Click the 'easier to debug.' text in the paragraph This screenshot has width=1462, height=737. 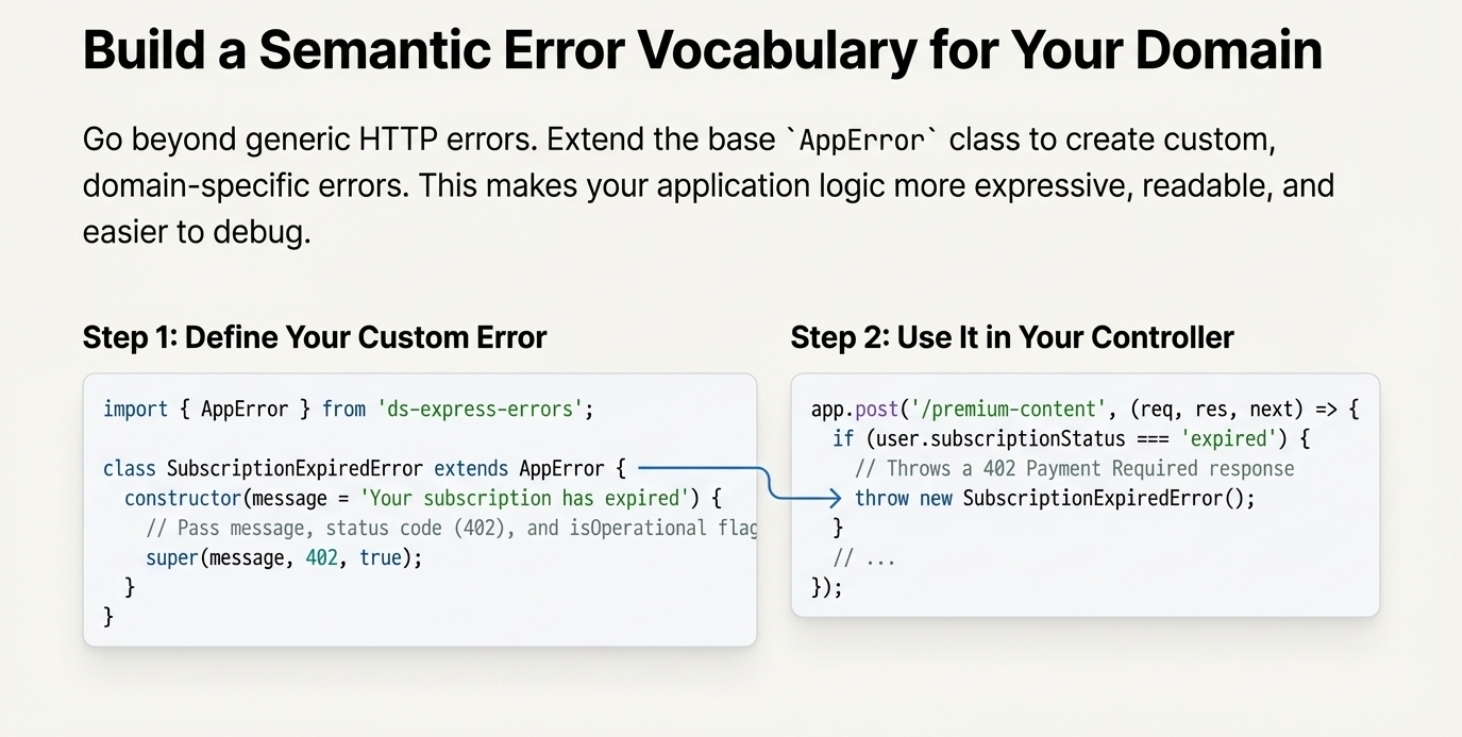click(197, 232)
